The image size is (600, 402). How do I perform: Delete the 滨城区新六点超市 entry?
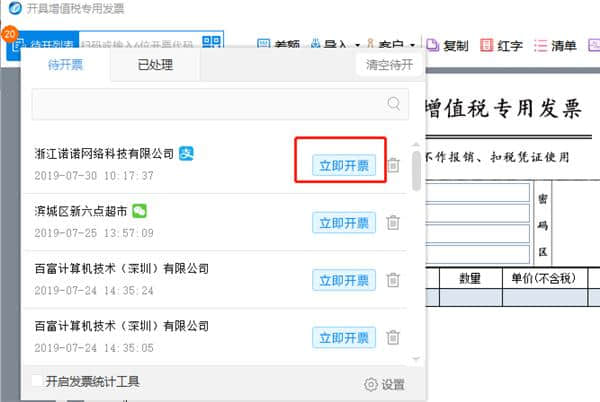pos(393,222)
